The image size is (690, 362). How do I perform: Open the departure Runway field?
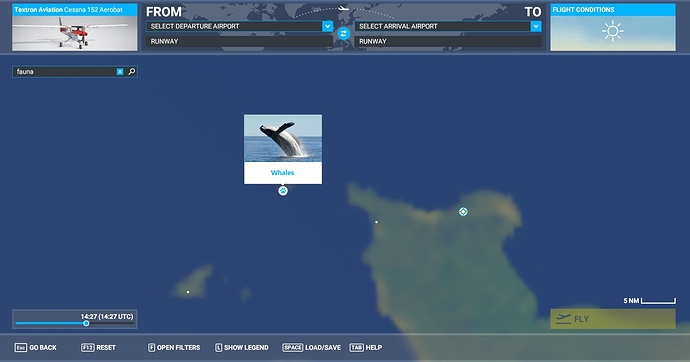(x=239, y=41)
